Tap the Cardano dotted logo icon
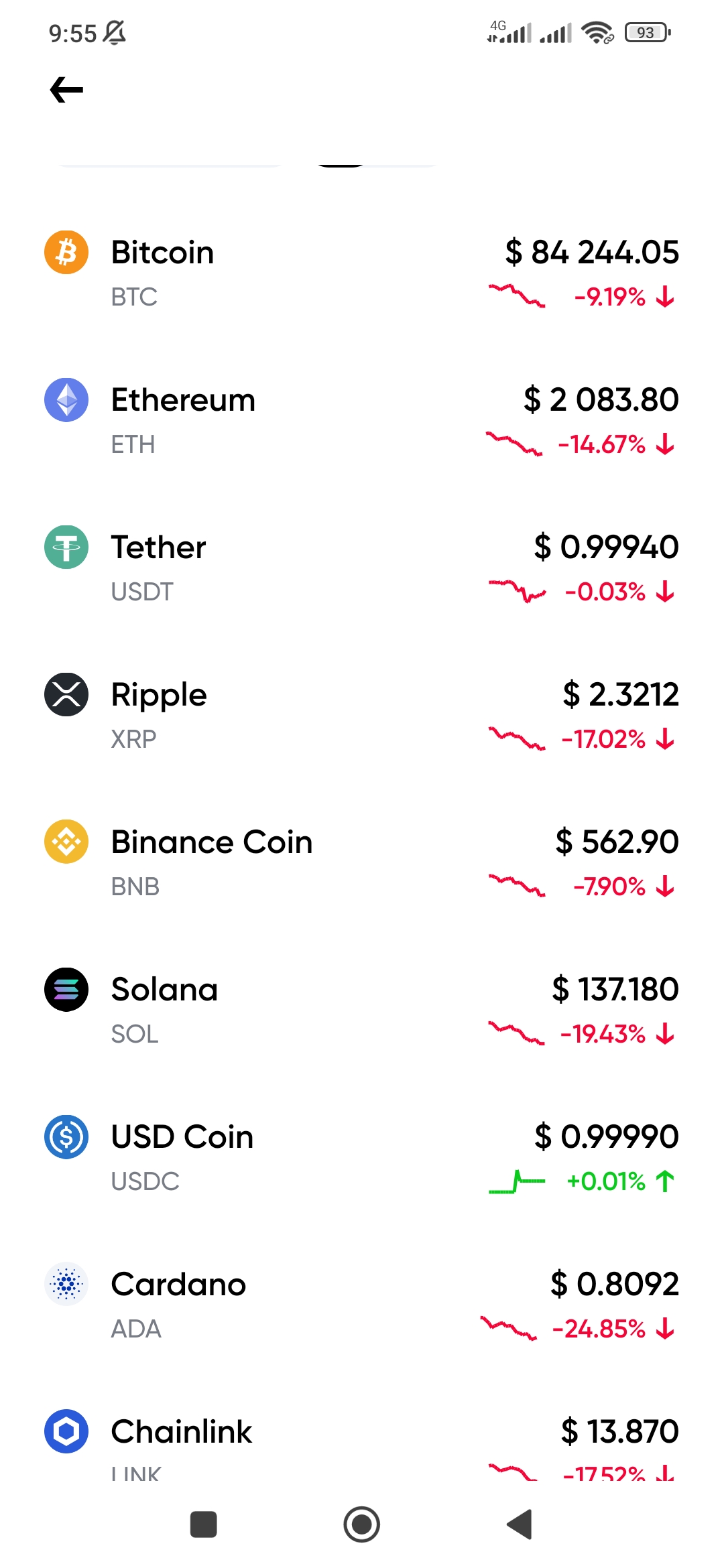The width and height of the screenshot is (724, 1568). pyautogui.click(x=66, y=1285)
